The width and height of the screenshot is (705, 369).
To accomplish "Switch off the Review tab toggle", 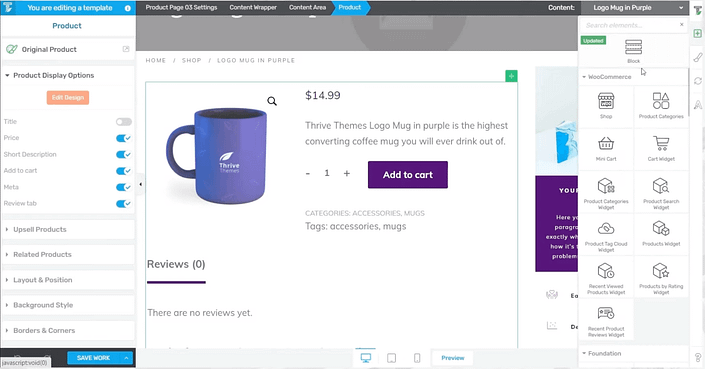I will 123,204.
